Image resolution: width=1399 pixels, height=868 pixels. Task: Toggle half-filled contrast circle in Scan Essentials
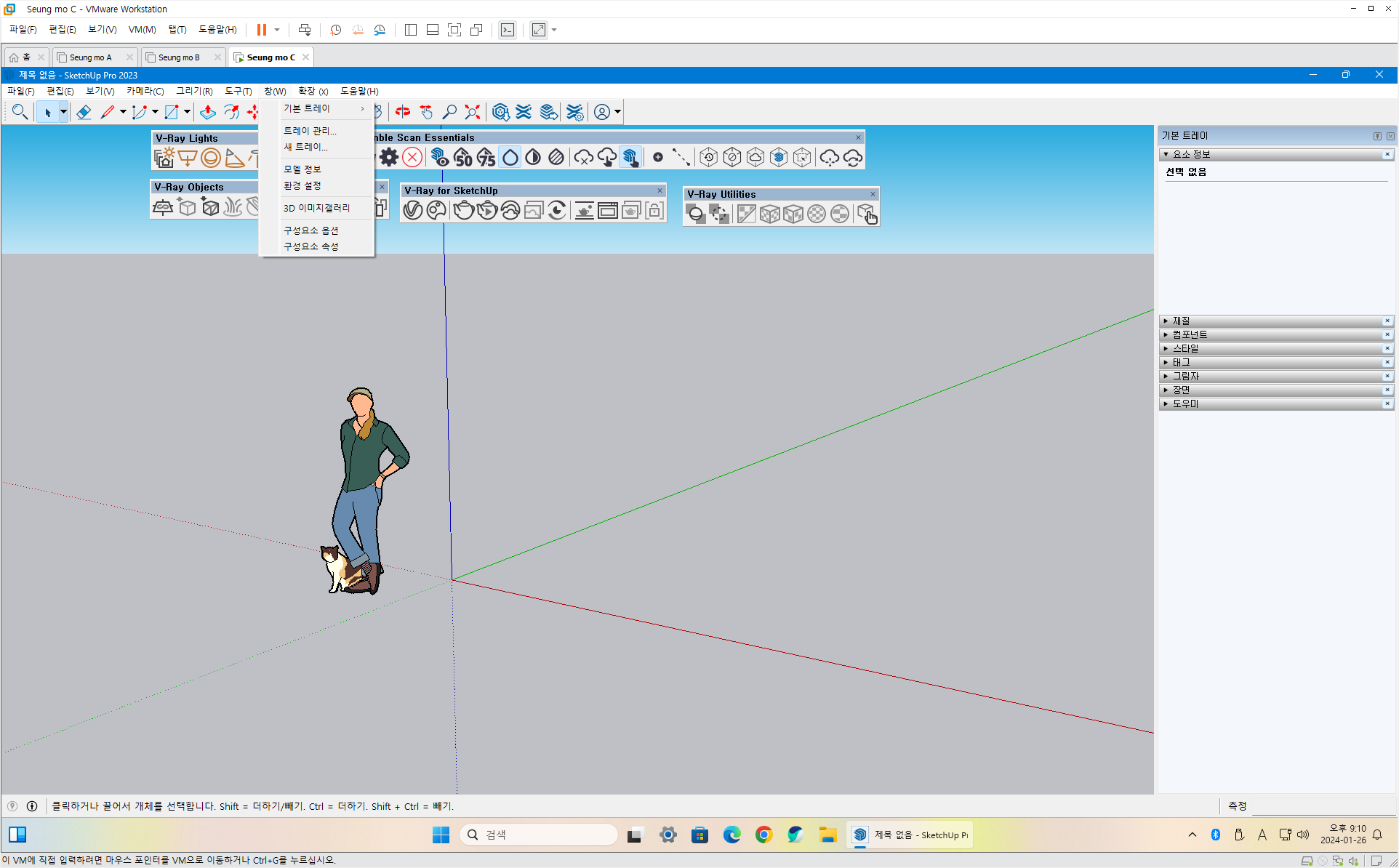tap(533, 157)
